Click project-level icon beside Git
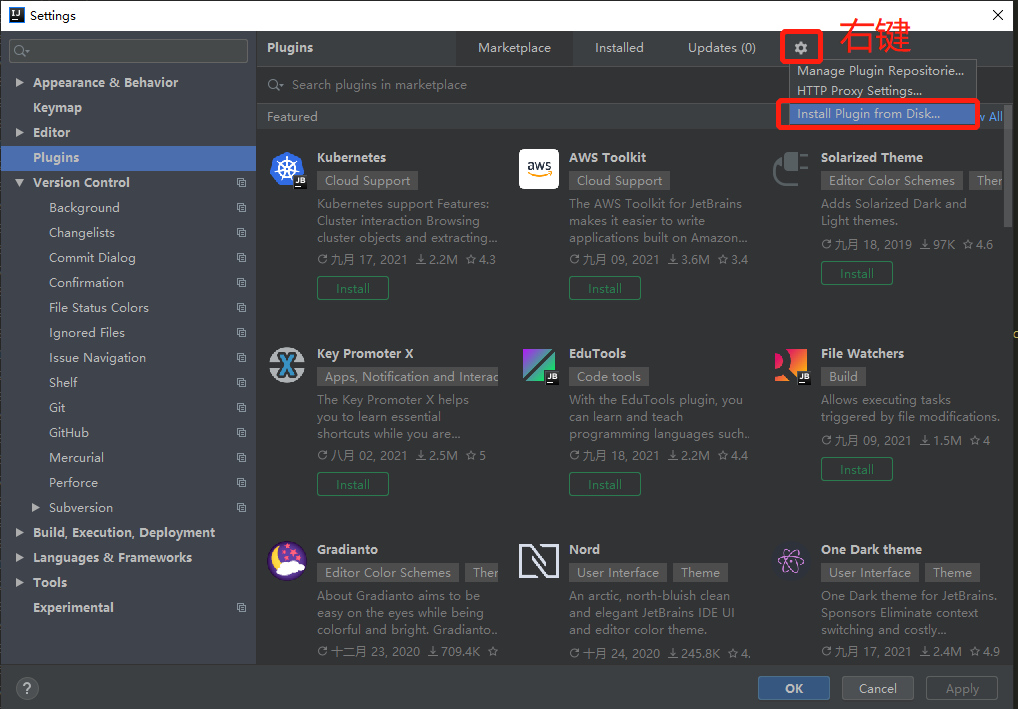 point(242,408)
